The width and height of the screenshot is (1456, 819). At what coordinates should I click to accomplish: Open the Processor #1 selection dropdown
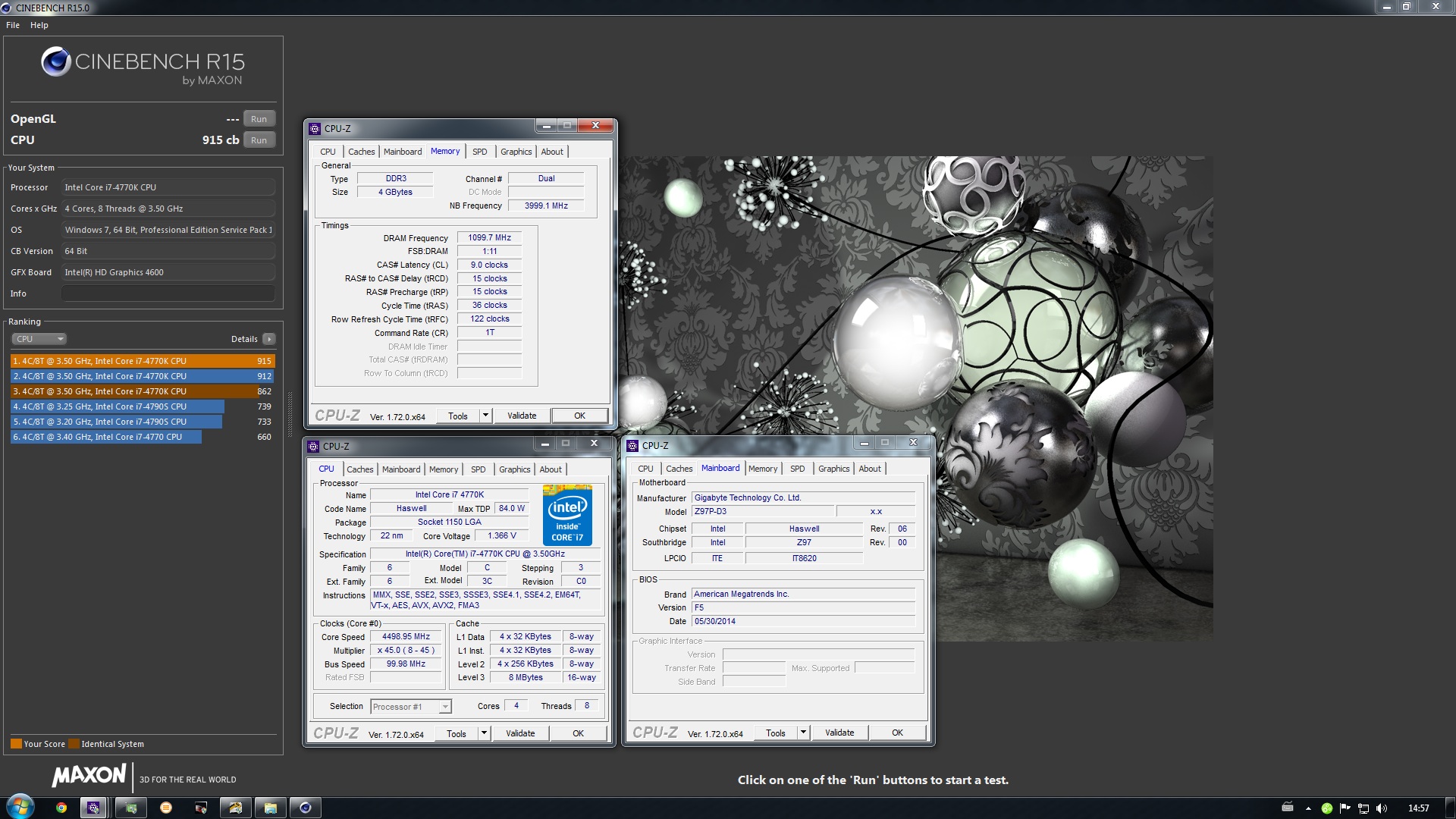[x=411, y=707]
